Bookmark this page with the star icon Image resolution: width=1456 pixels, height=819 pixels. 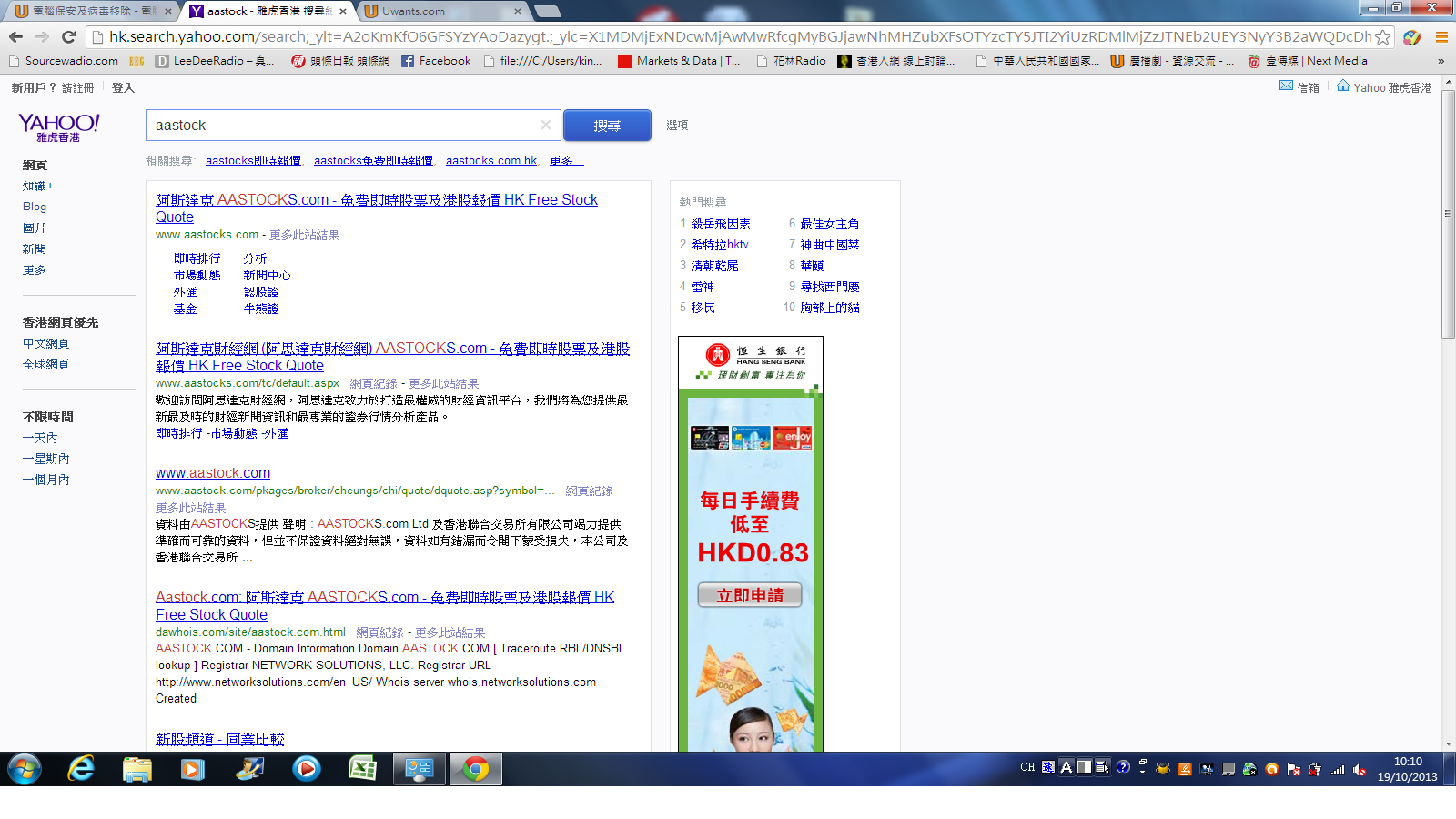(x=1383, y=37)
